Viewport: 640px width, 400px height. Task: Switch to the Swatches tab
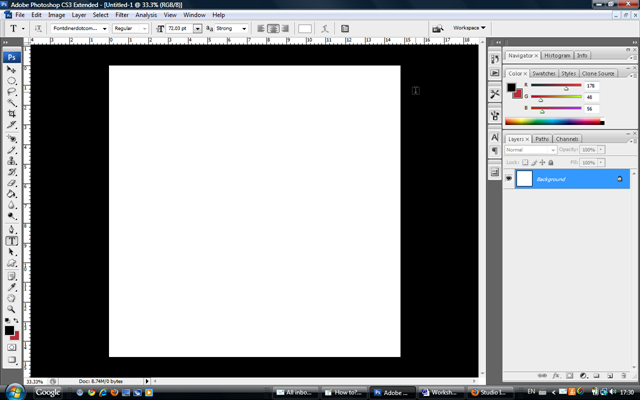[544, 73]
